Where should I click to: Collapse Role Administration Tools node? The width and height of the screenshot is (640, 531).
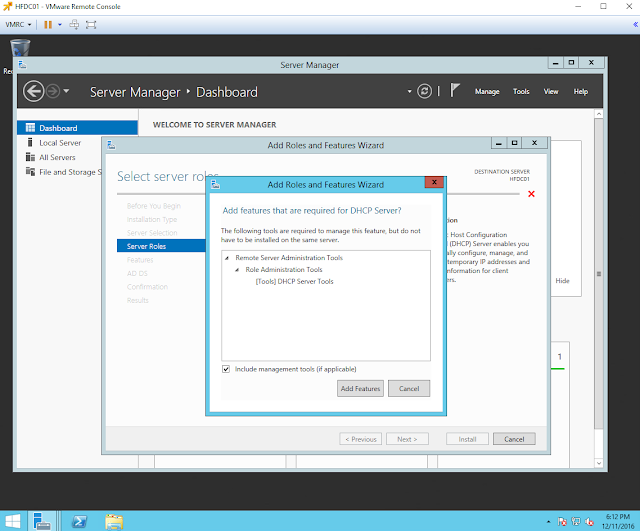(237, 270)
